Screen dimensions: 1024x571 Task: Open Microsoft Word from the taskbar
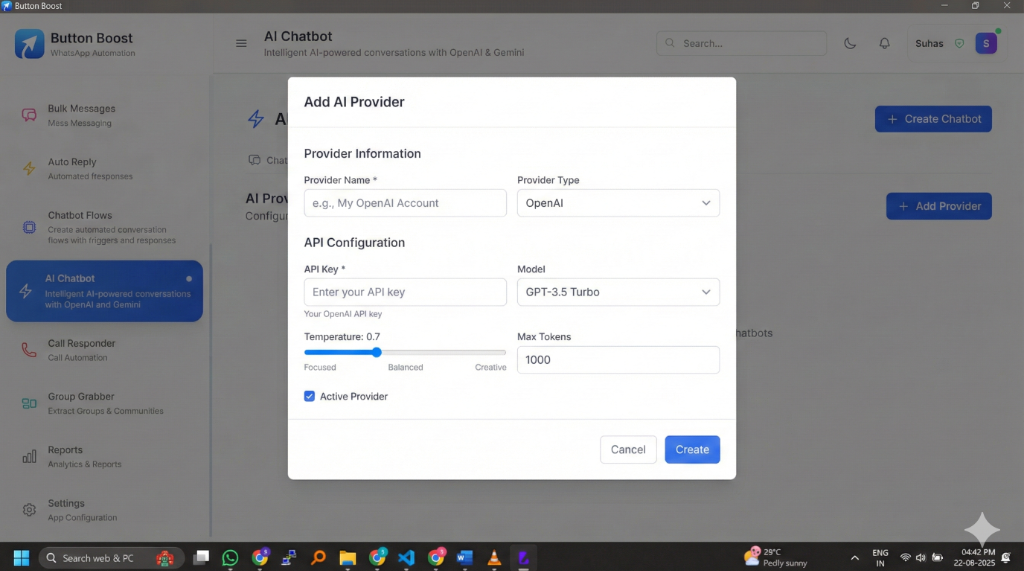(464, 558)
